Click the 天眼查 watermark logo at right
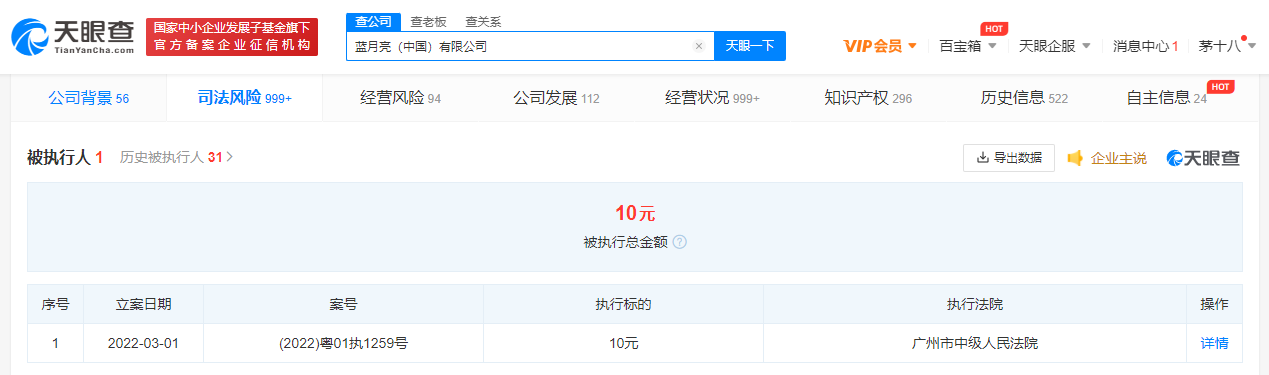 click(x=1203, y=158)
